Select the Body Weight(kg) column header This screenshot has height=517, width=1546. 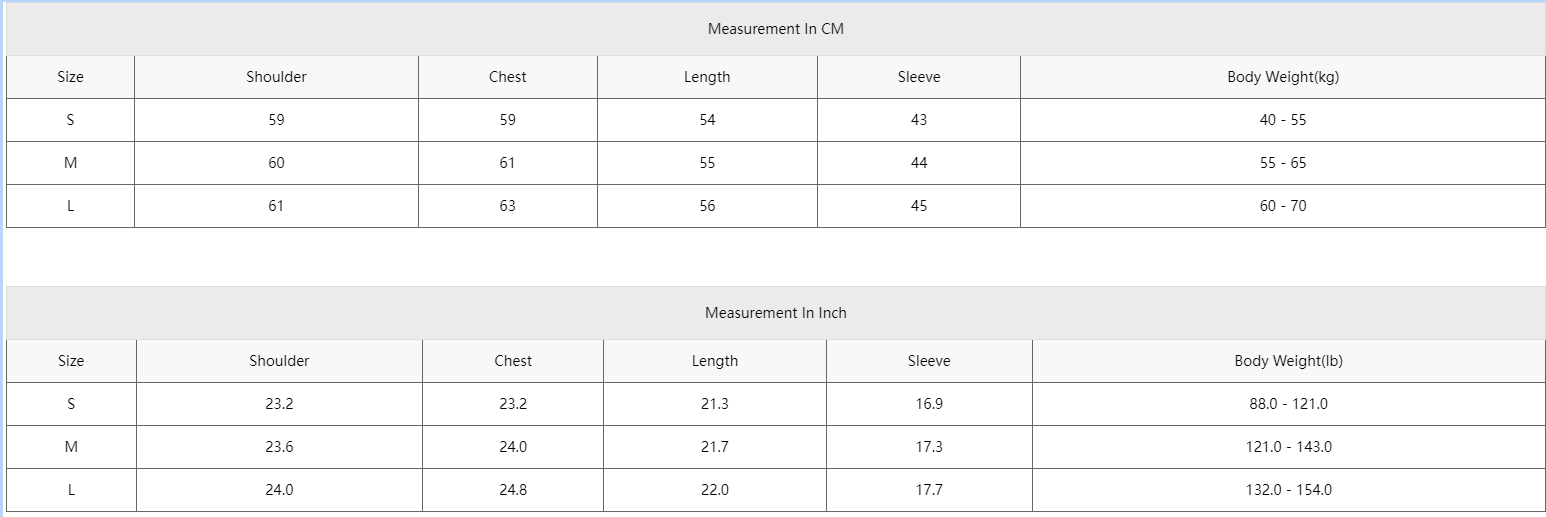point(1283,77)
